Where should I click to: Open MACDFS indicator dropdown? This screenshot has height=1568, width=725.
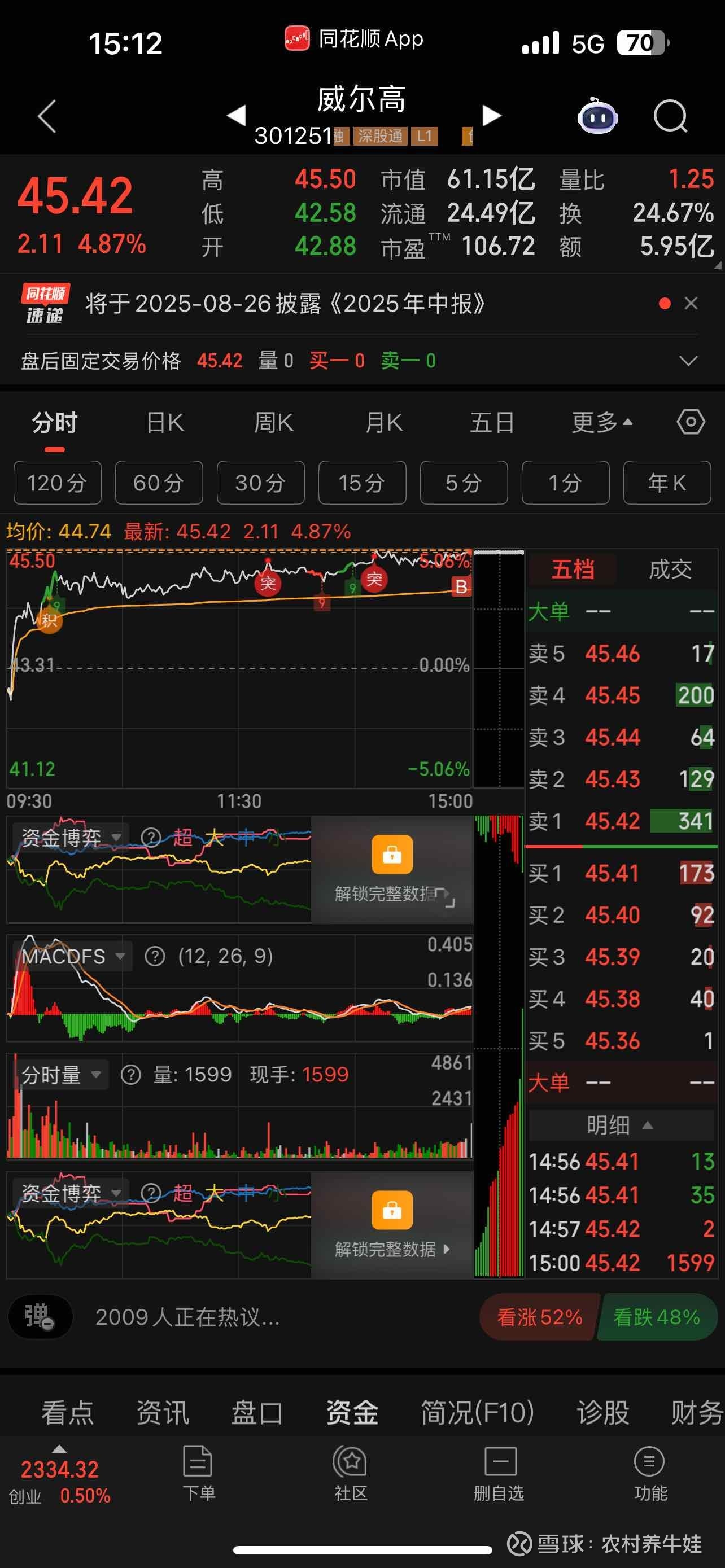[x=73, y=956]
